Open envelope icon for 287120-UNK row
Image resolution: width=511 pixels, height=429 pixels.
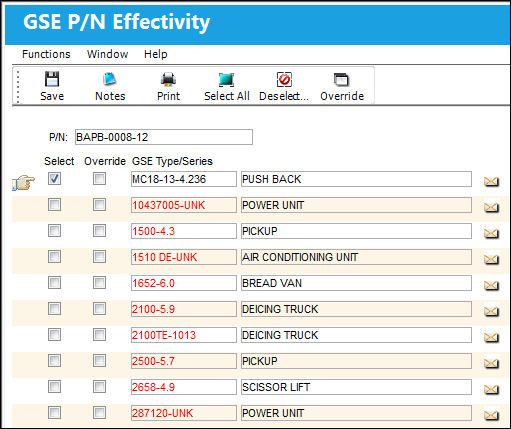point(491,415)
